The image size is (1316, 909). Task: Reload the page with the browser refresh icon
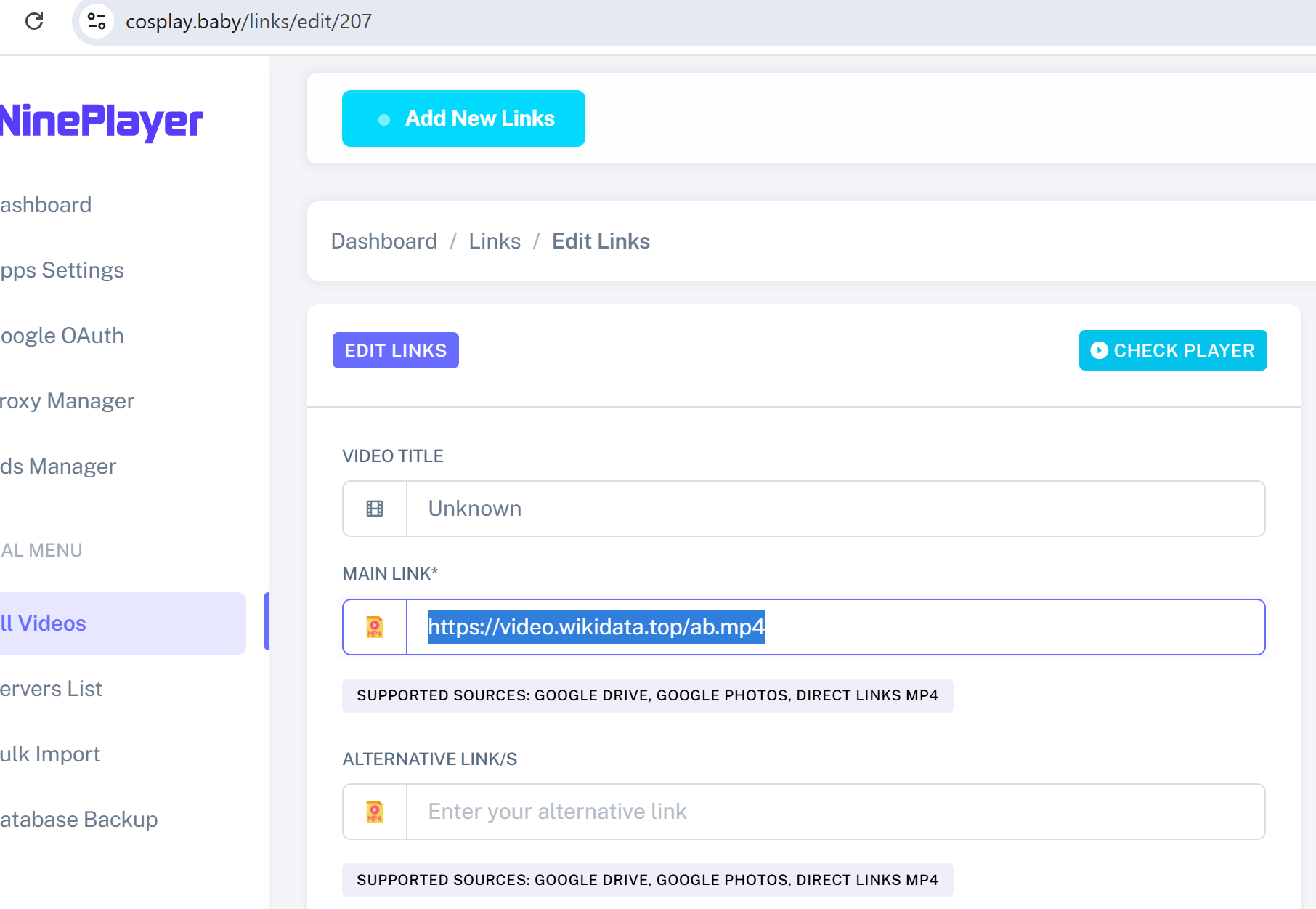(34, 21)
